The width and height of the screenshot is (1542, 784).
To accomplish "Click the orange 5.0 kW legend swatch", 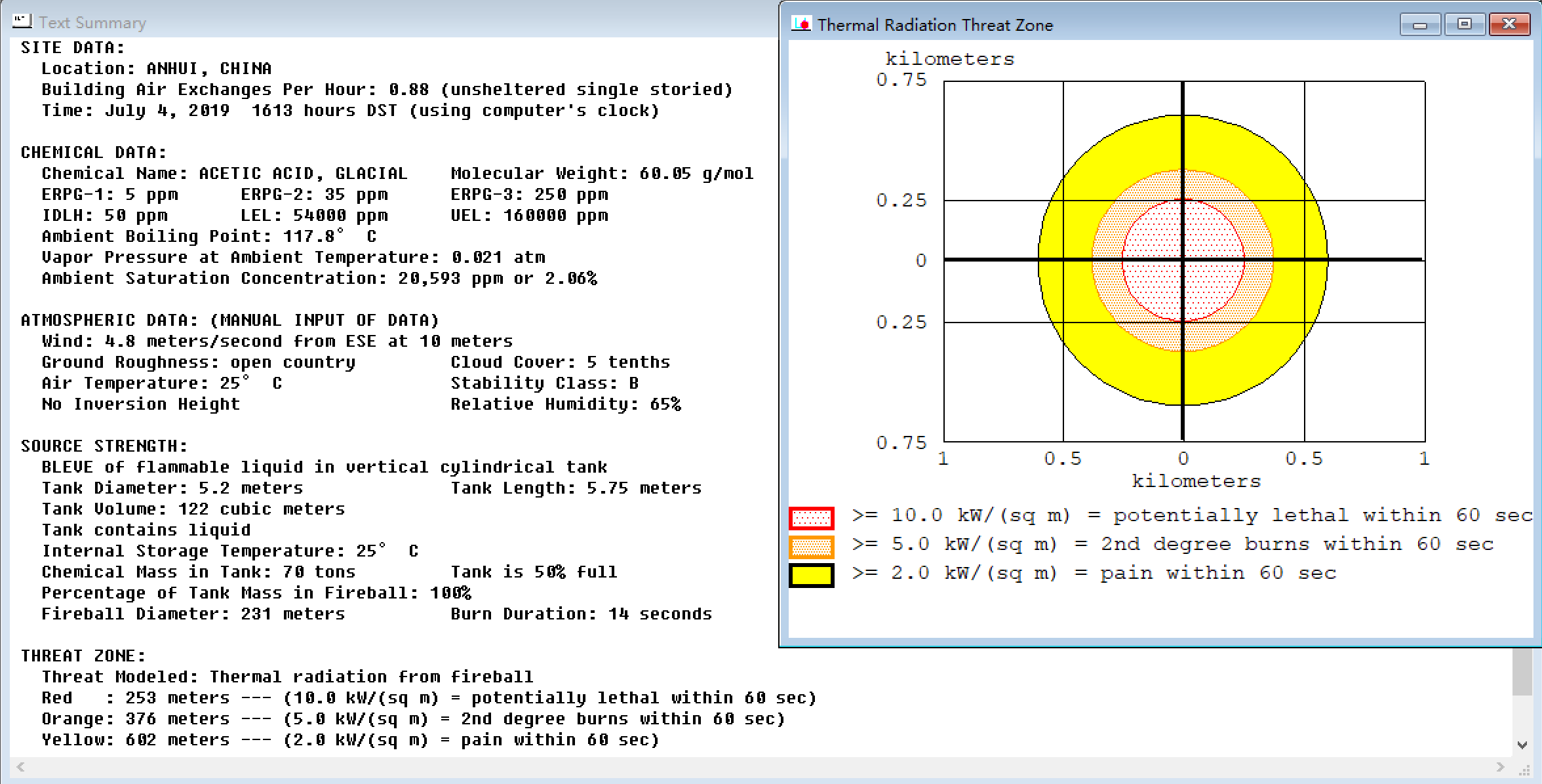I will [811, 546].
